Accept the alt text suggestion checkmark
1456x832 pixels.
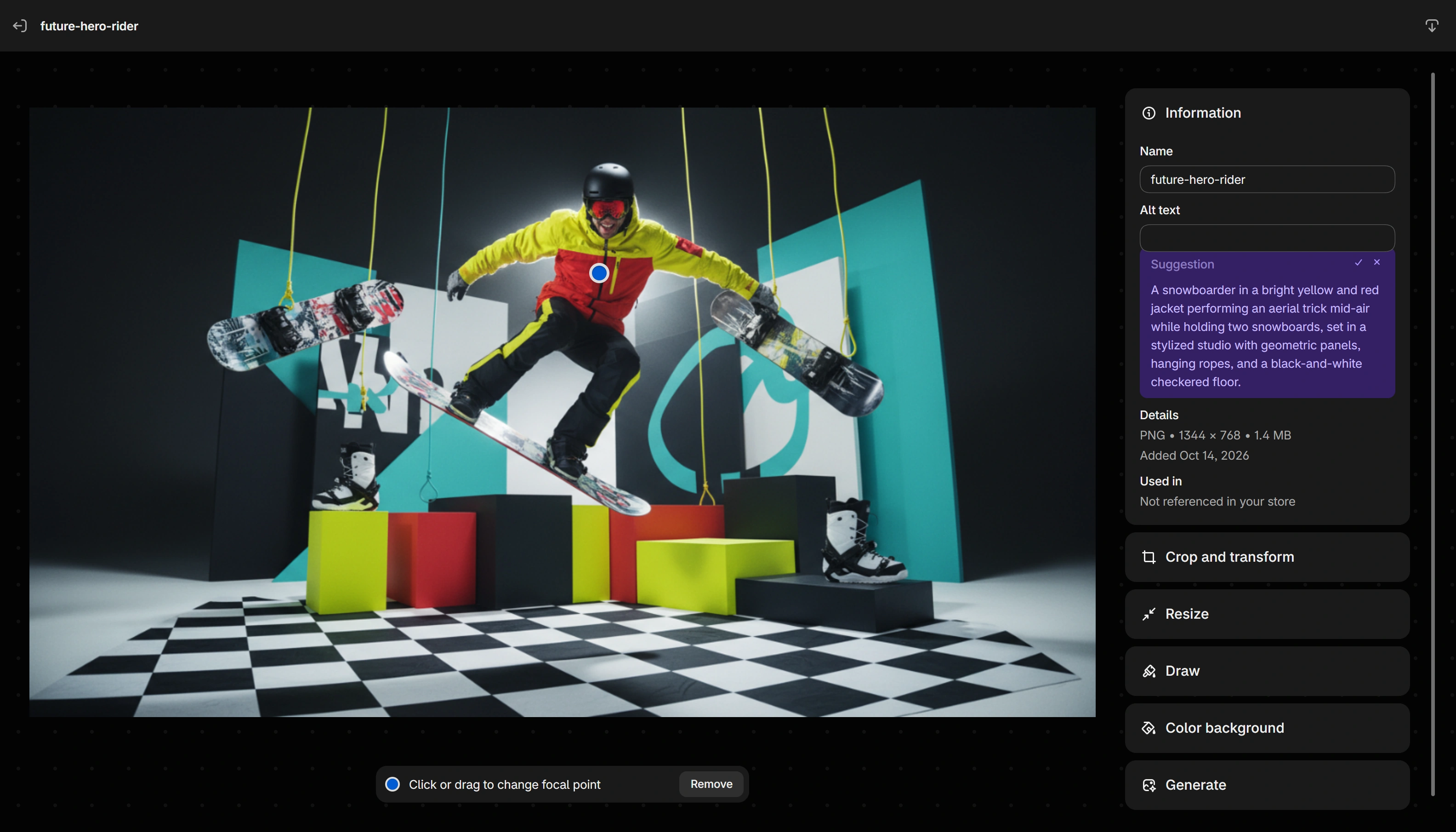point(1358,262)
